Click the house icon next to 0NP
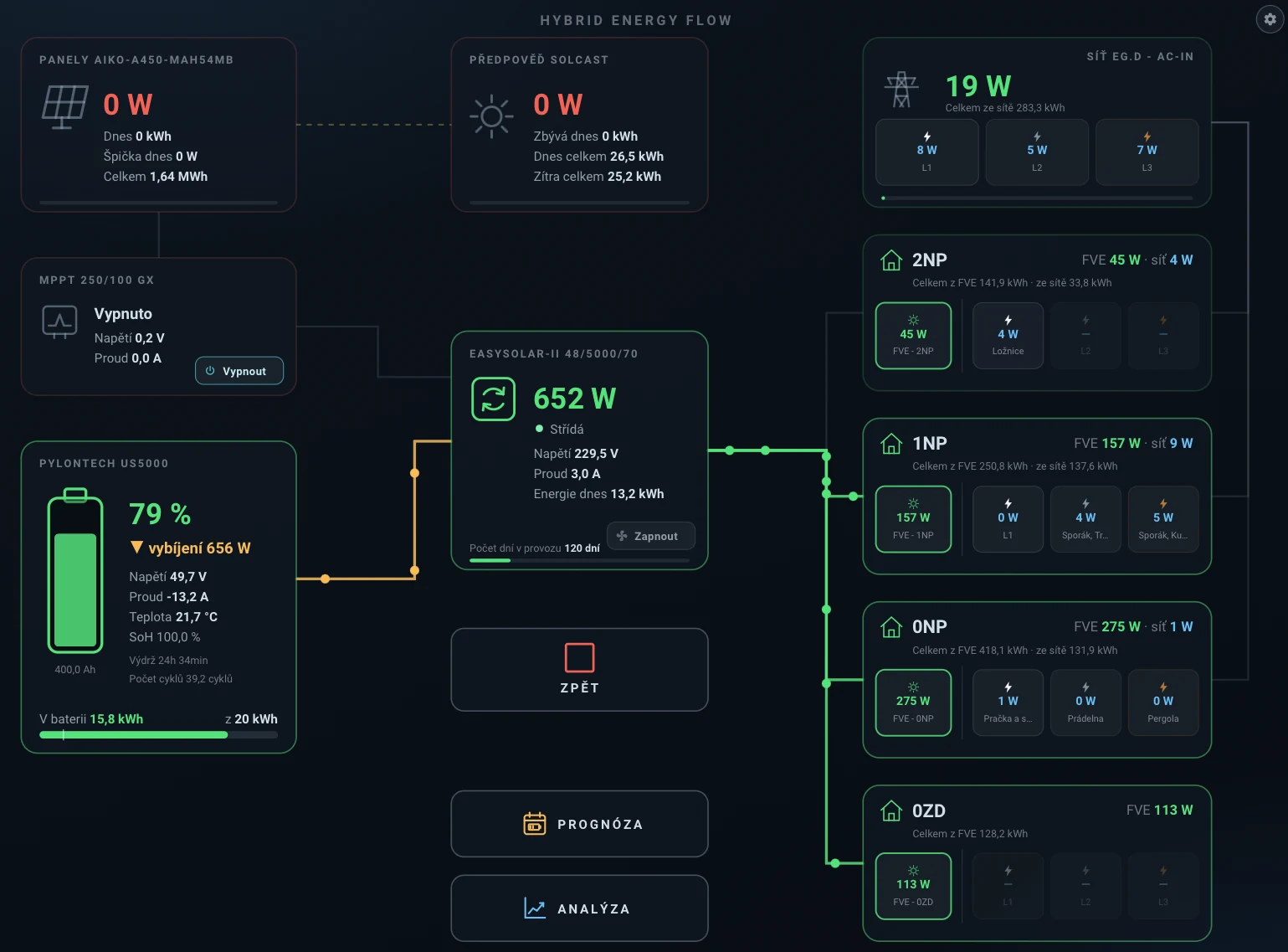1288x952 pixels. [x=891, y=627]
